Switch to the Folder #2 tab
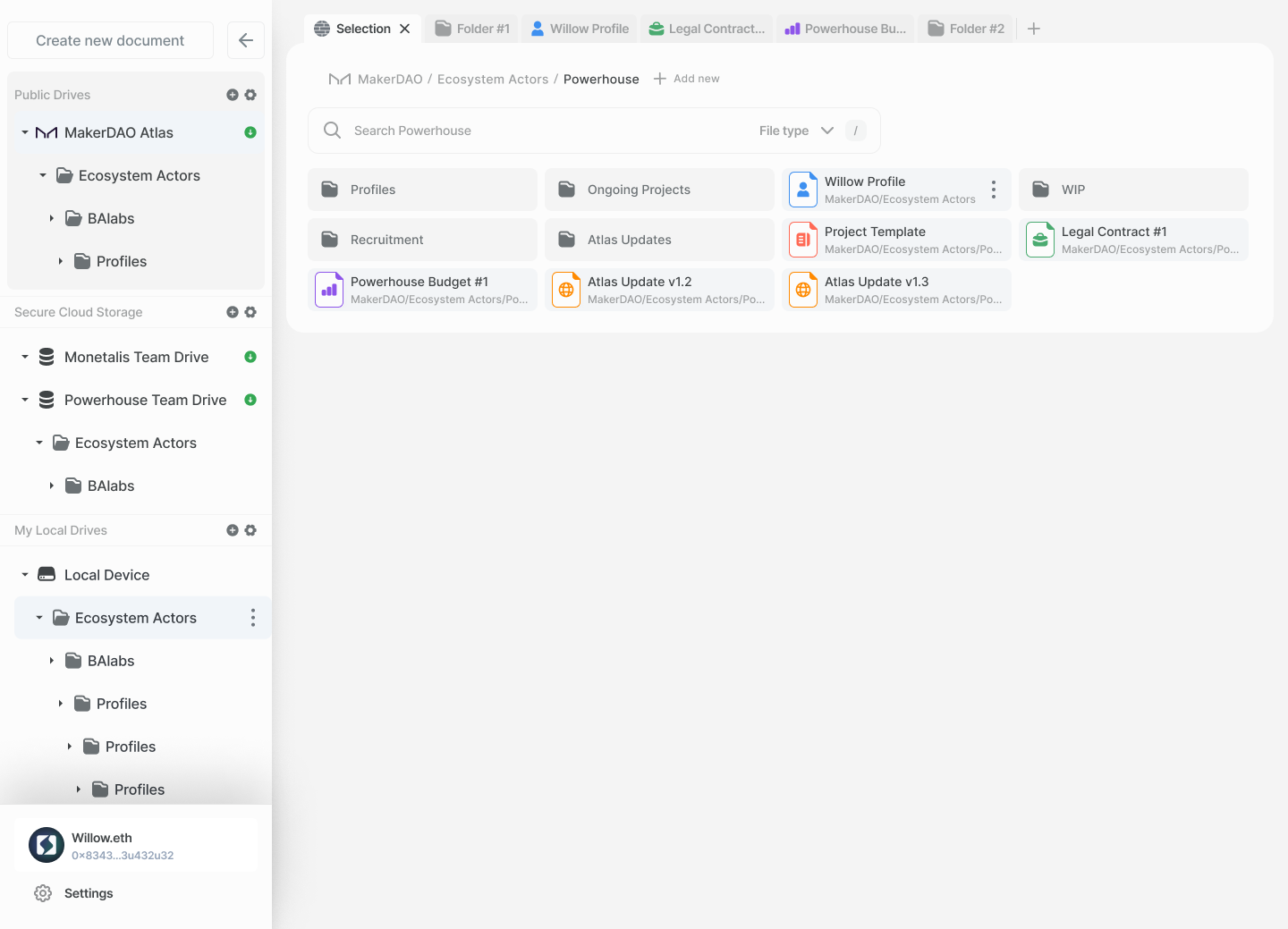The image size is (1288, 929). pyautogui.click(x=966, y=29)
